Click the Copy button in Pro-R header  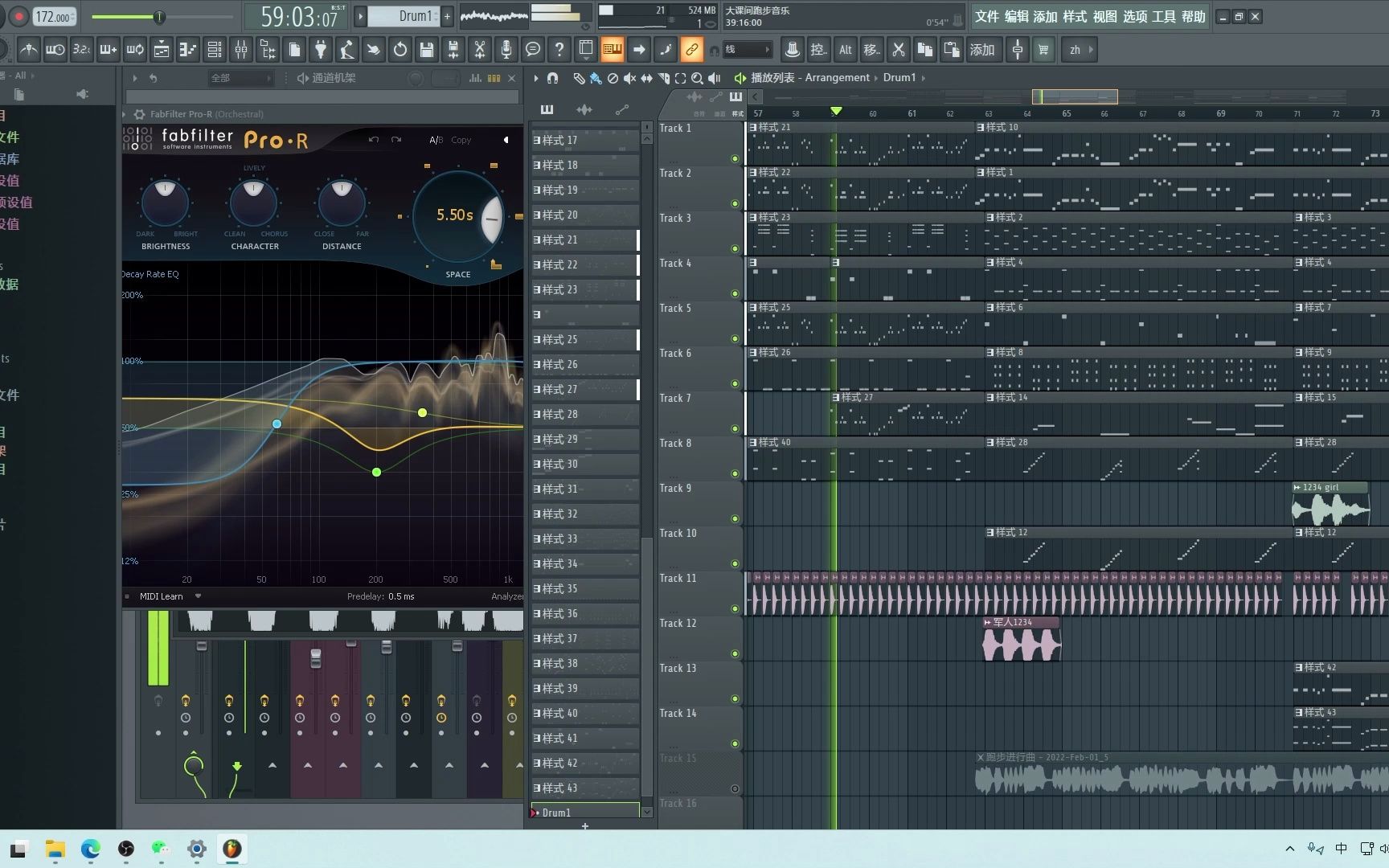coord(461,140)
